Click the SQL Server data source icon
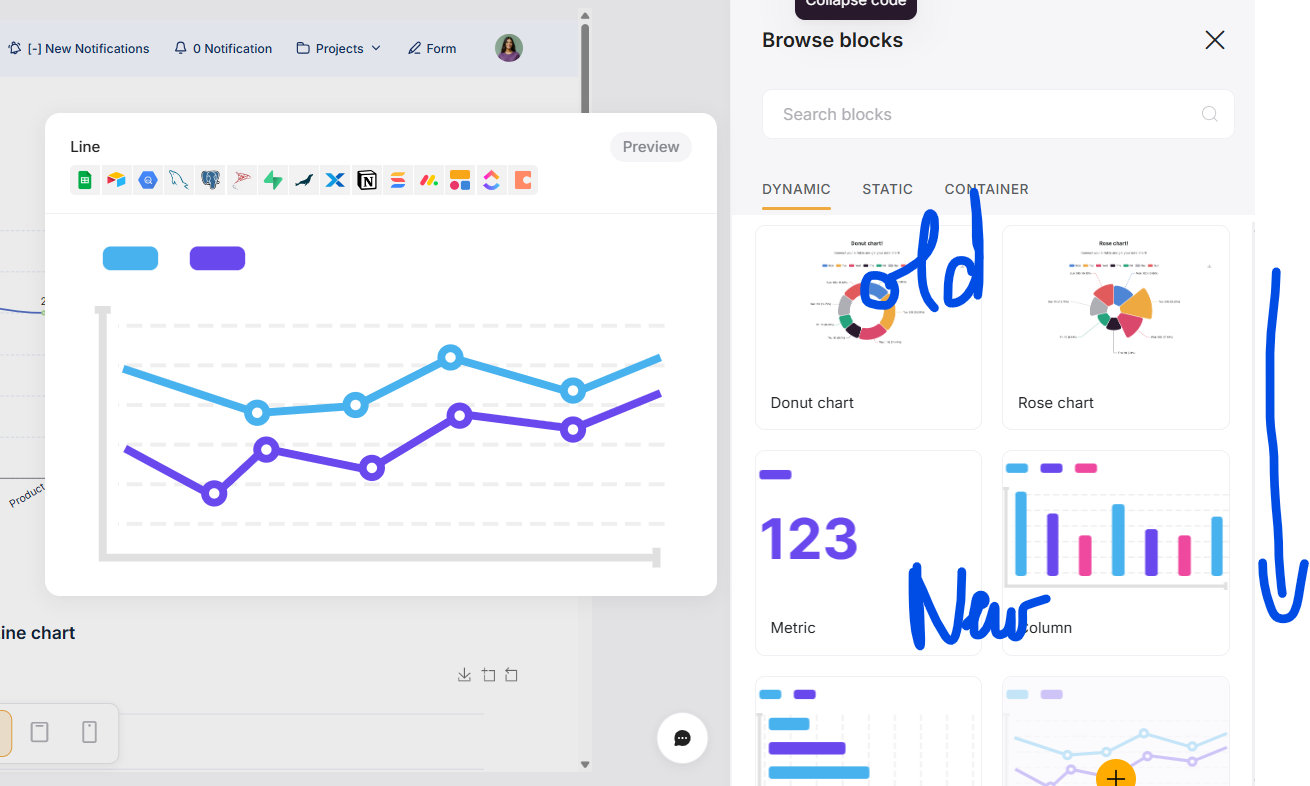The width and height of the screenshot is (1310, 786). click(x=241, y=180)
